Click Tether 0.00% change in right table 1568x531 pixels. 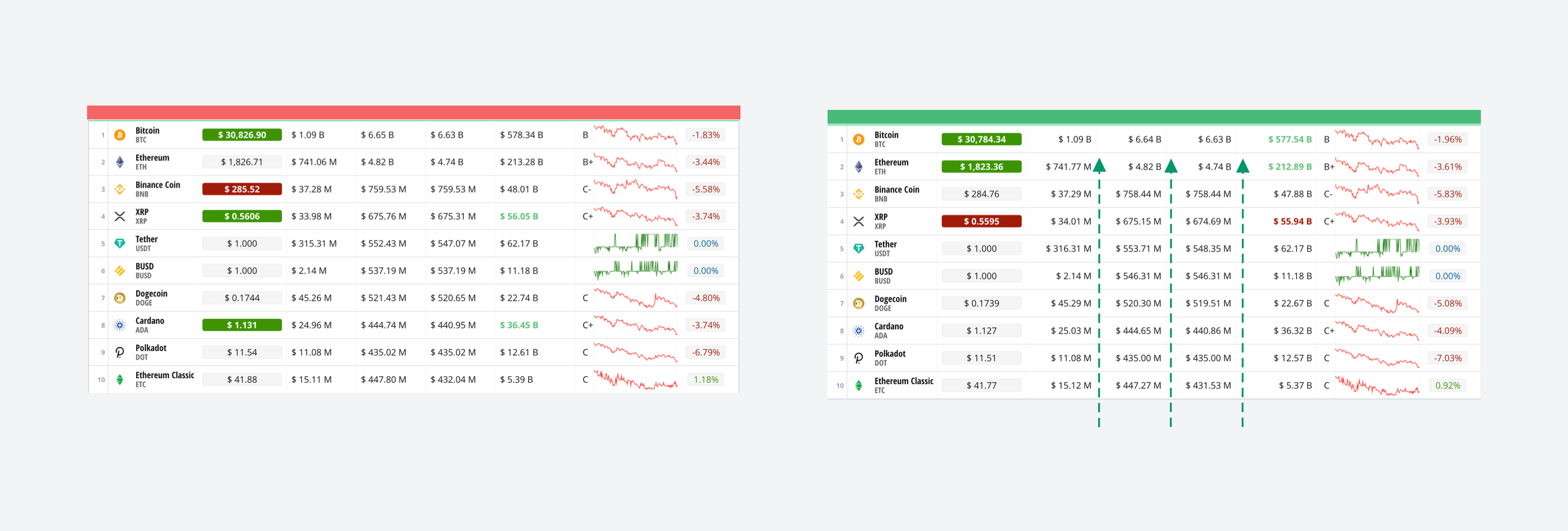coord(1448,249)
